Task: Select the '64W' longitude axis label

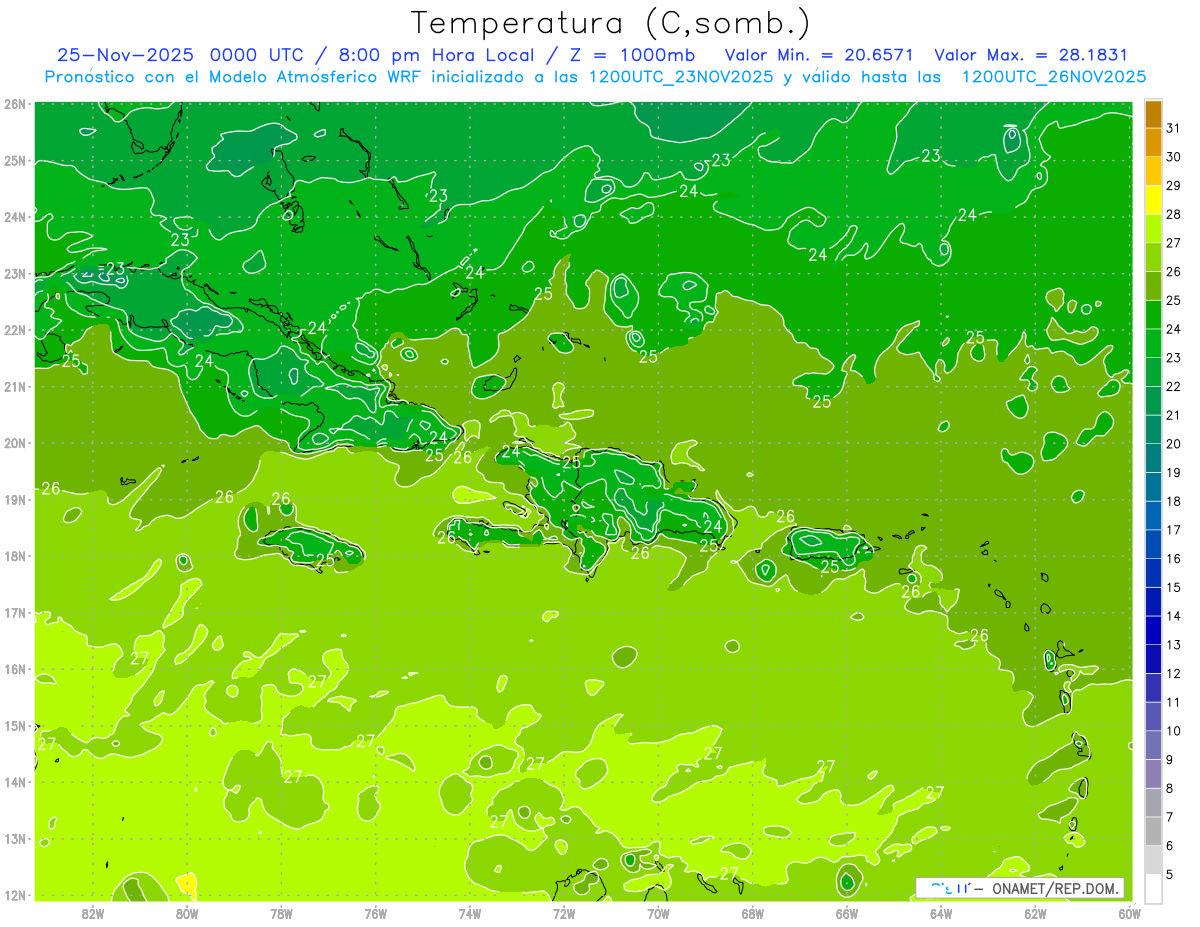Action: coord(941,912)
